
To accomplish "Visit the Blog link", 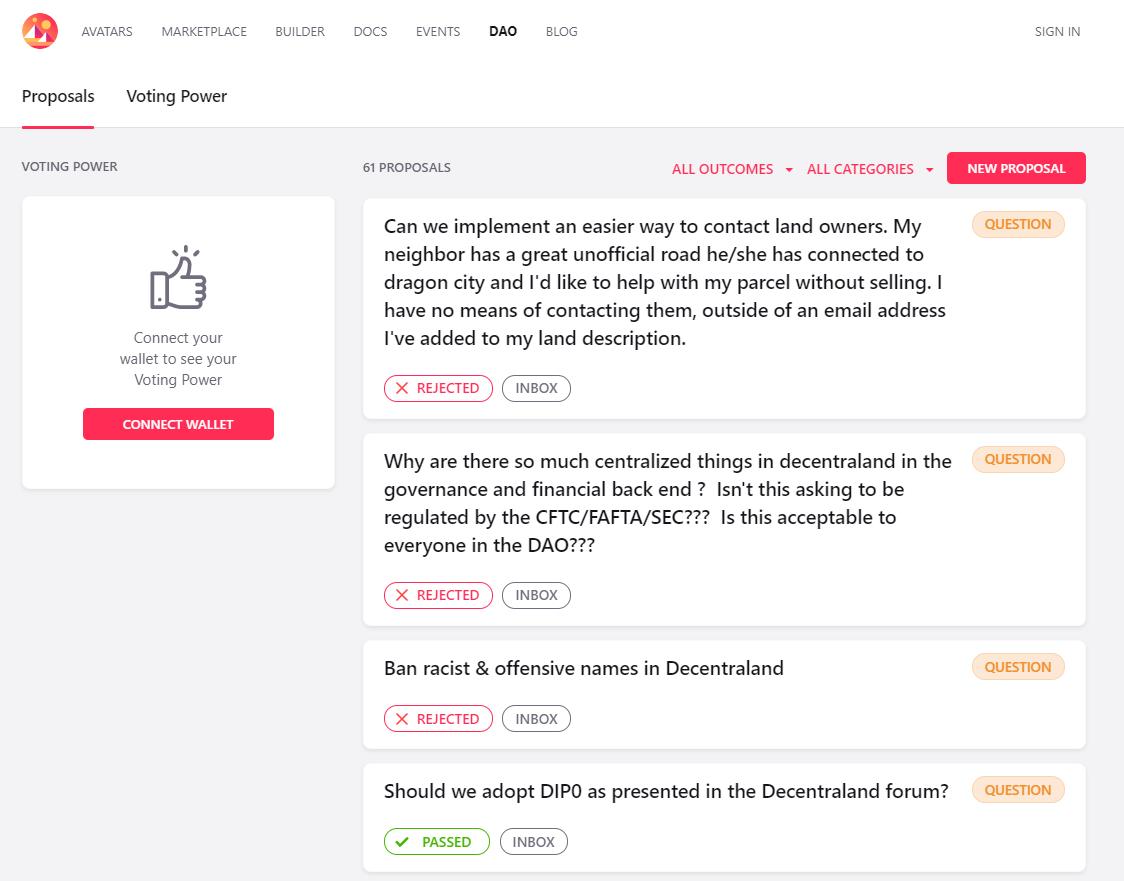I will 561,31.
